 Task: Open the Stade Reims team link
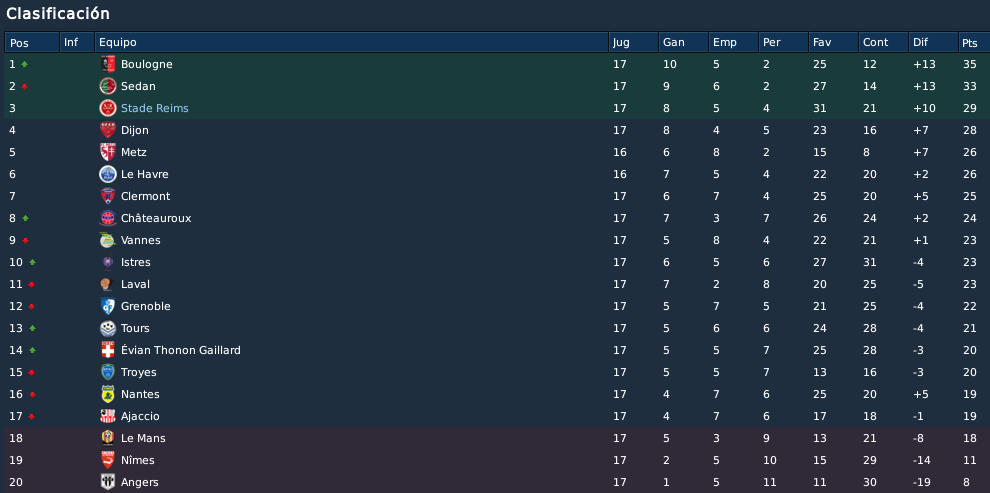[x=155, y=109]
